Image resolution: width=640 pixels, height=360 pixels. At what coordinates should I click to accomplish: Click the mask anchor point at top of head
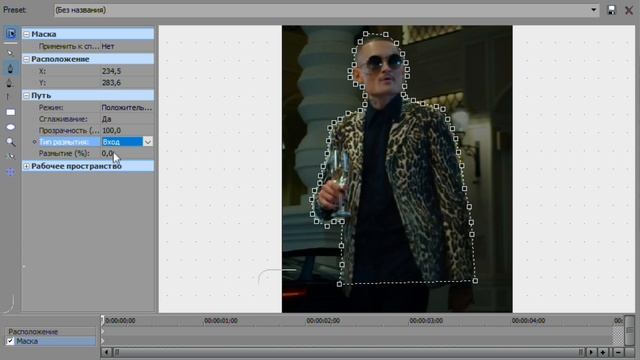coord(366,34)
